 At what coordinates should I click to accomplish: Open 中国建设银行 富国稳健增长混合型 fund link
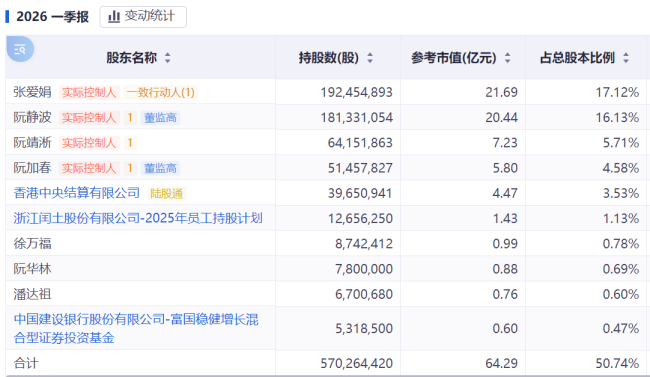pos(136,328)
